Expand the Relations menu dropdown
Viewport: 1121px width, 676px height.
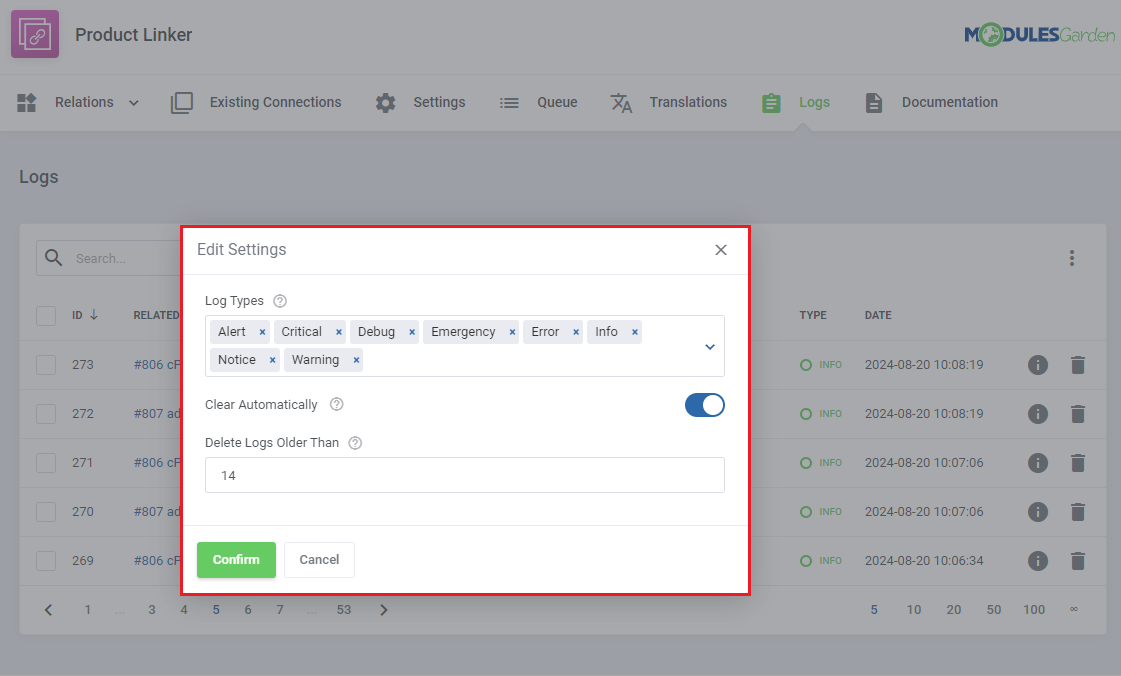point(134,103)
